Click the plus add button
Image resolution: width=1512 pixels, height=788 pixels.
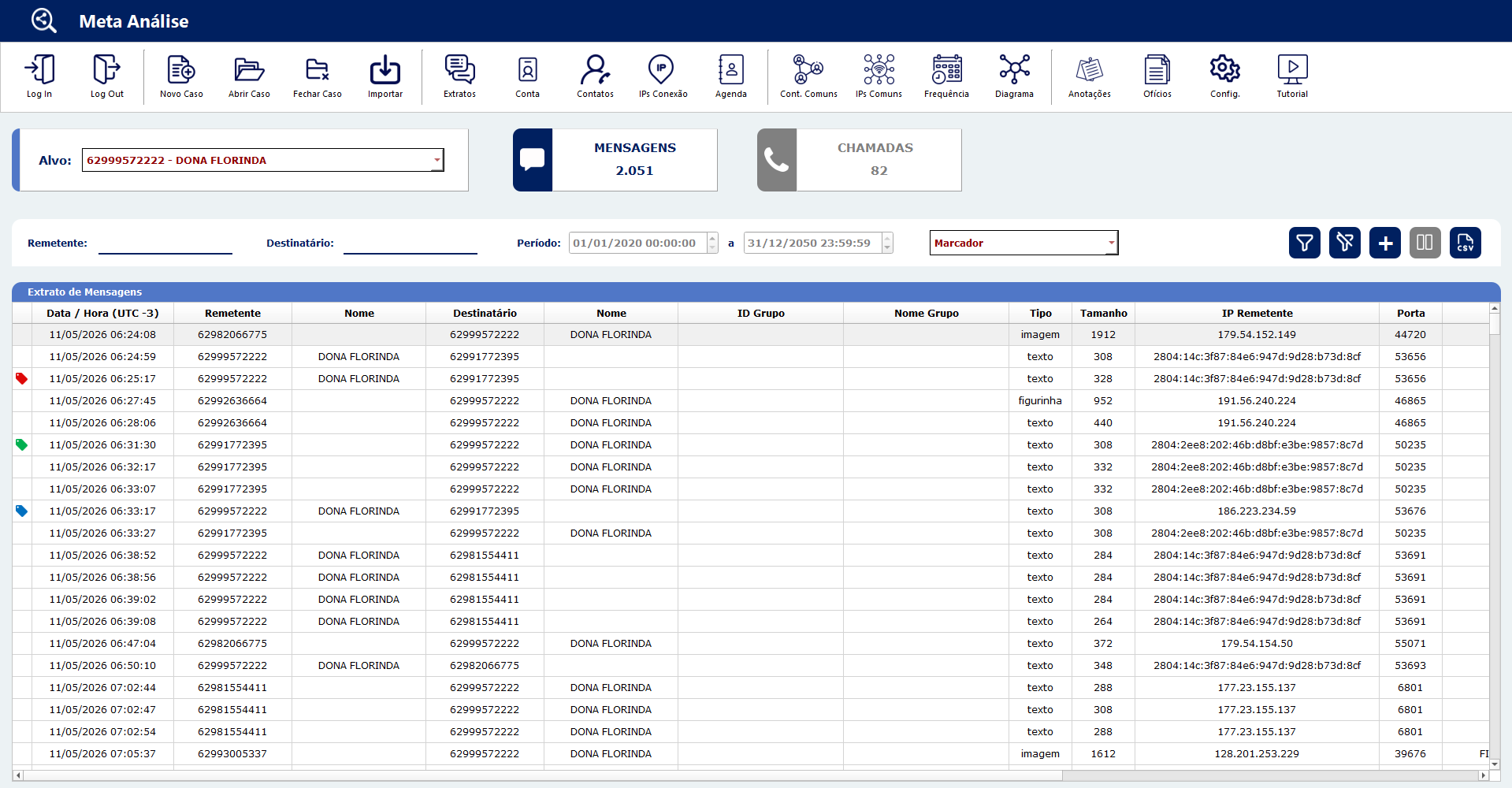[x=1385, y=243]
